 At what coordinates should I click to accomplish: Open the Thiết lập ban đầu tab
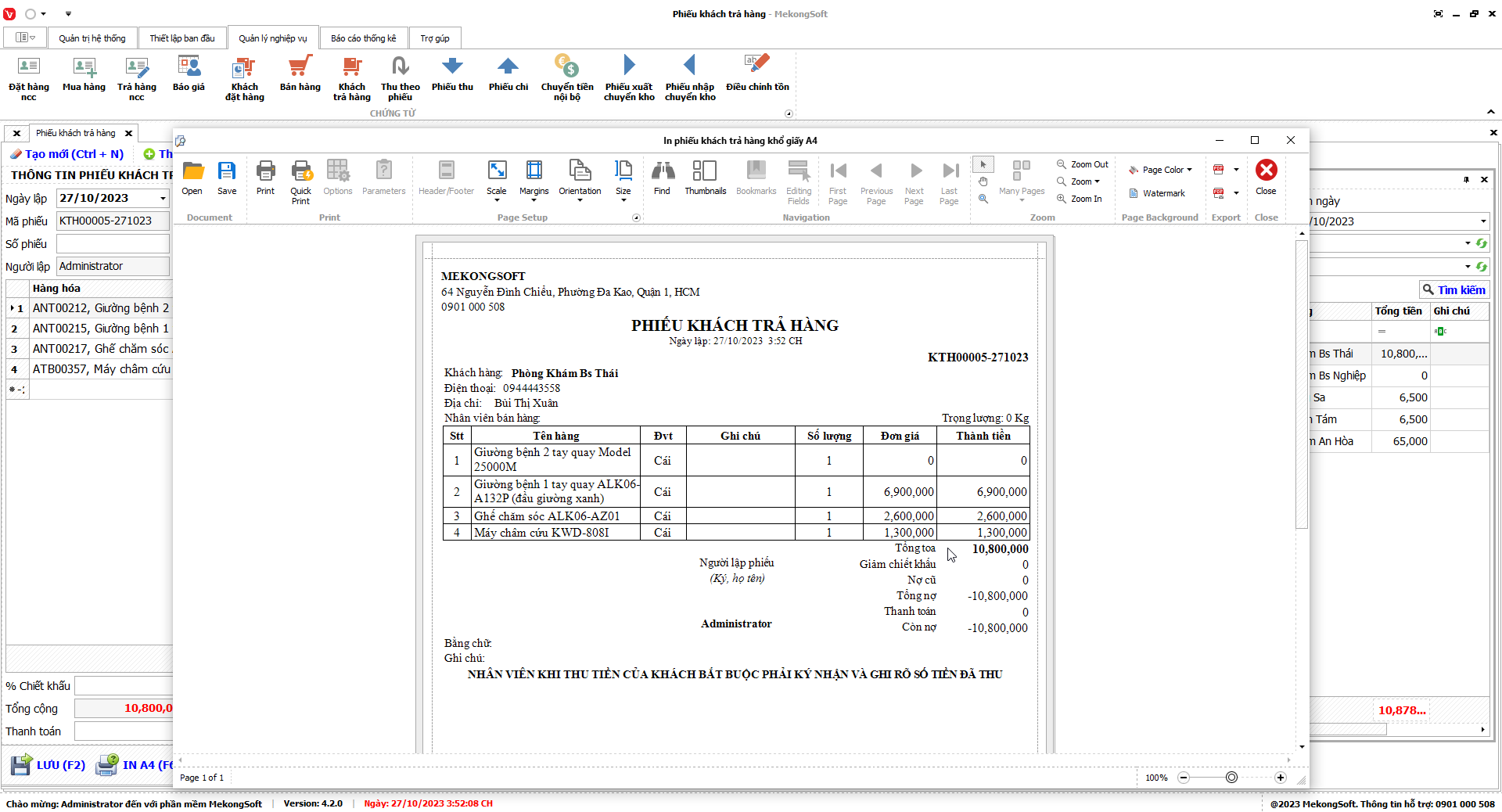[182, 38]
